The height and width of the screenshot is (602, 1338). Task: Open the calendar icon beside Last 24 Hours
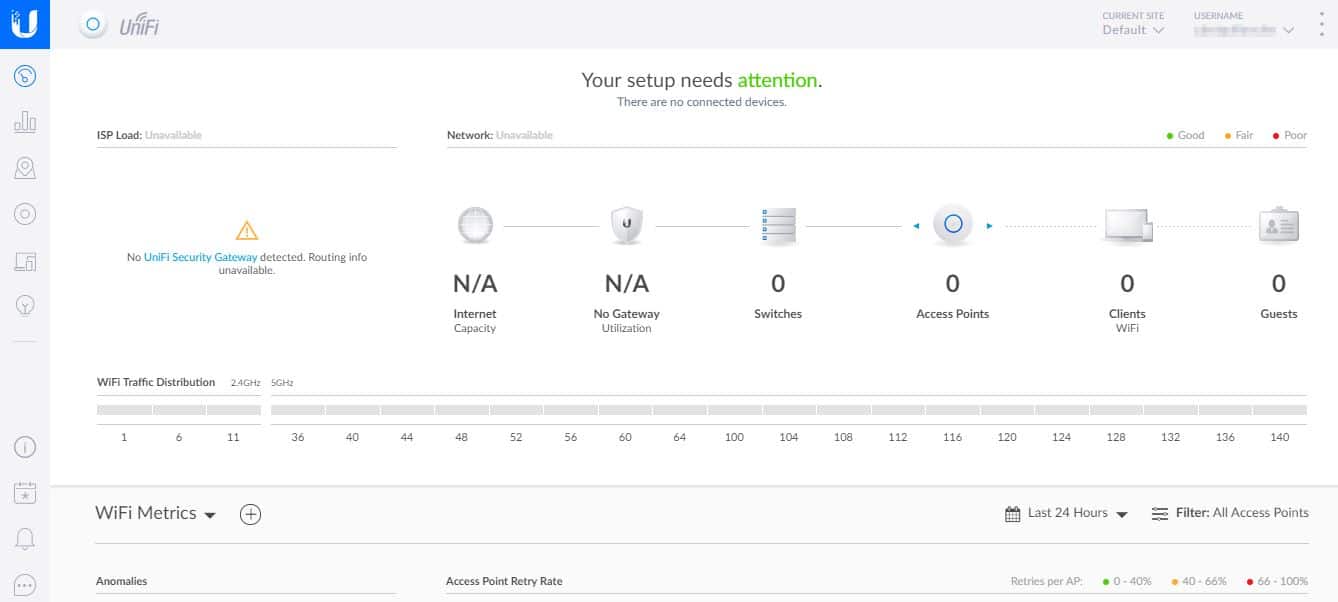(1011, 512)
